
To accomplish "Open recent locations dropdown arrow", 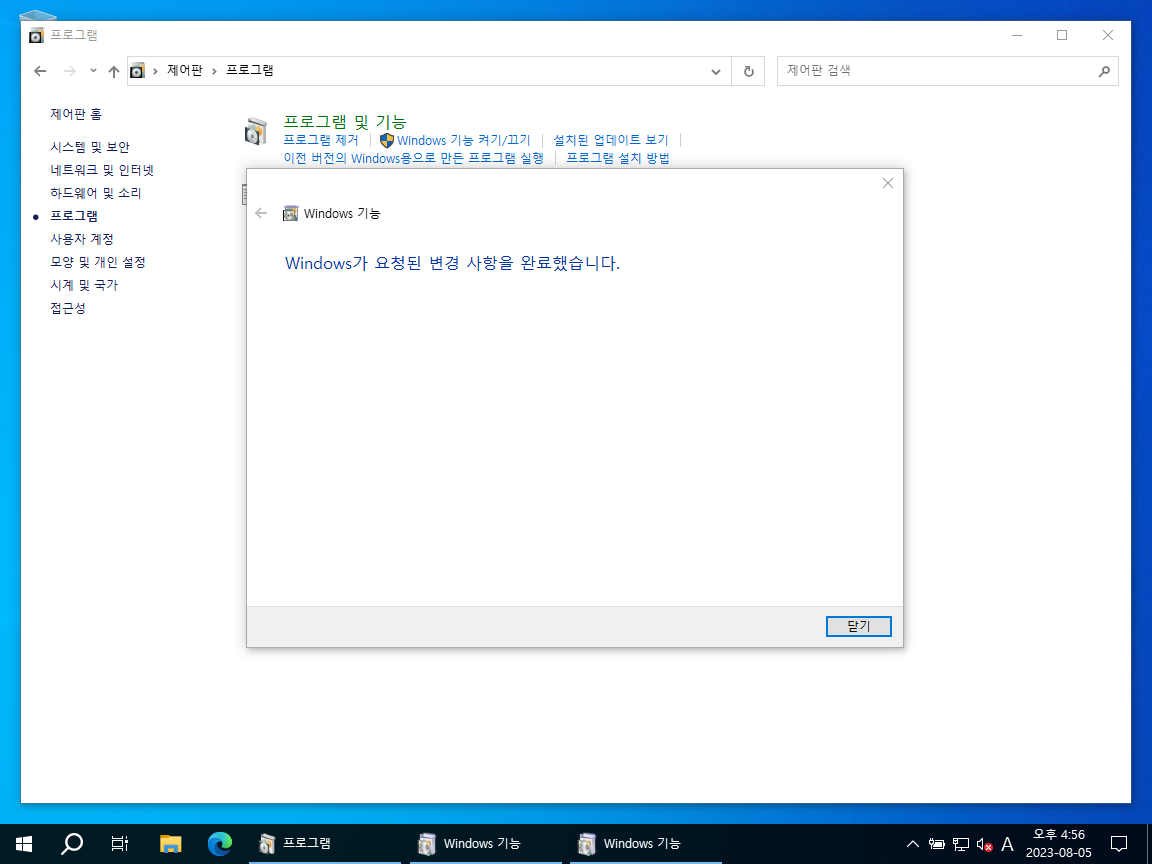I will click(93, 71).
